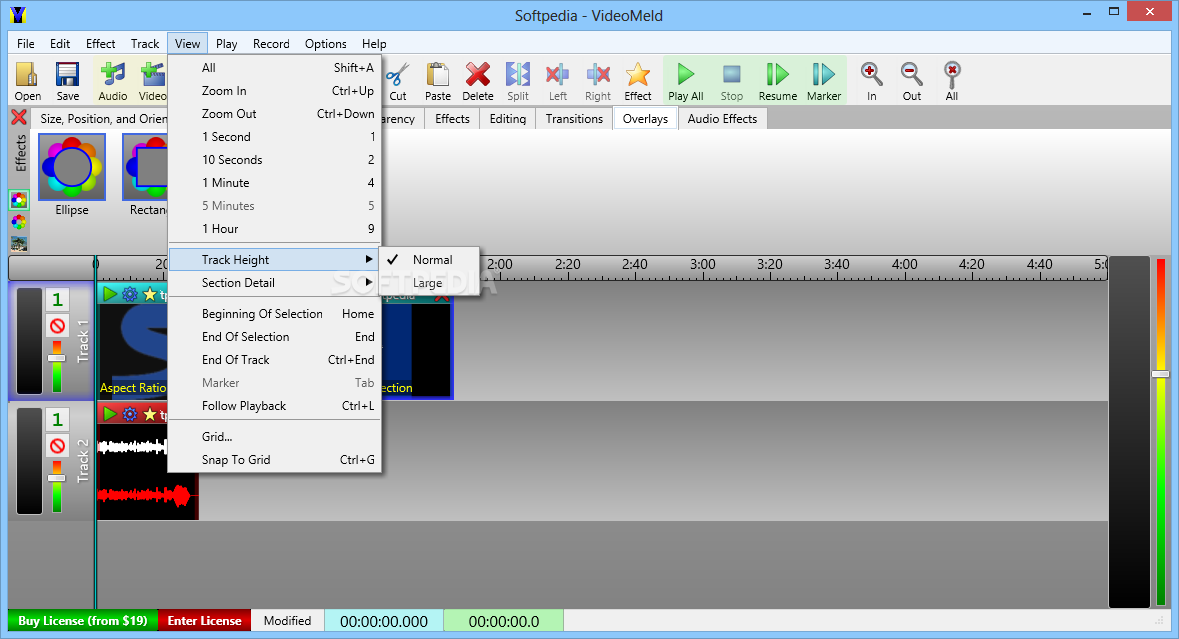Screen dimensions: 1179x639
Task: Start playback with Play All
Action: point(686,81)
